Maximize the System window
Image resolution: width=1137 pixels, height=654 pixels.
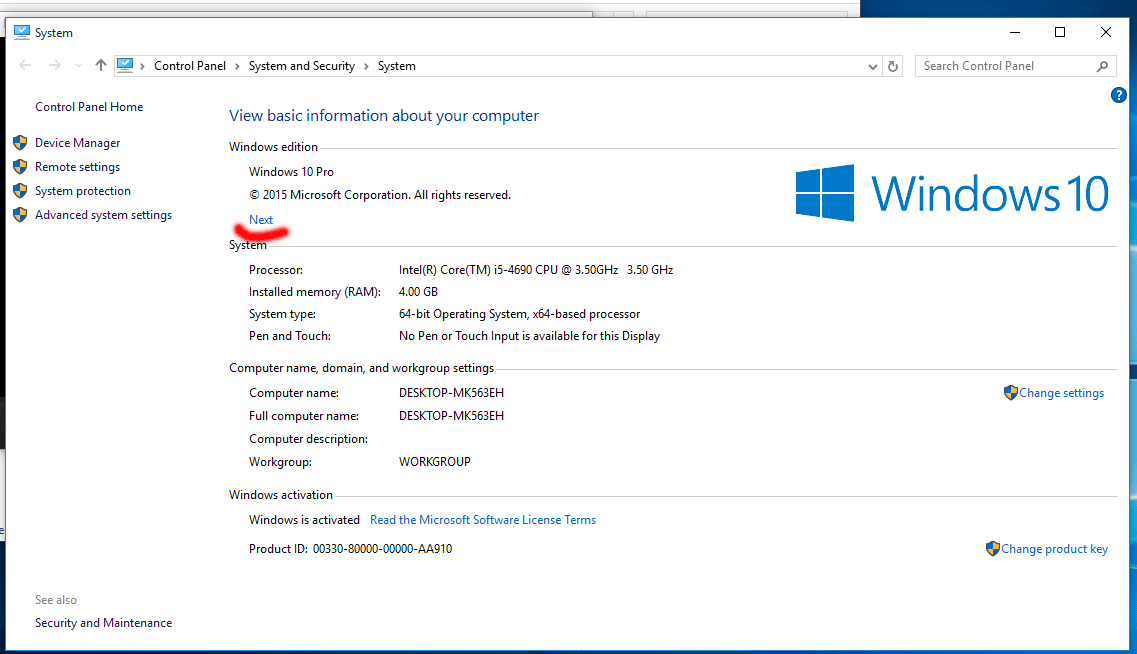[1059, 33]
